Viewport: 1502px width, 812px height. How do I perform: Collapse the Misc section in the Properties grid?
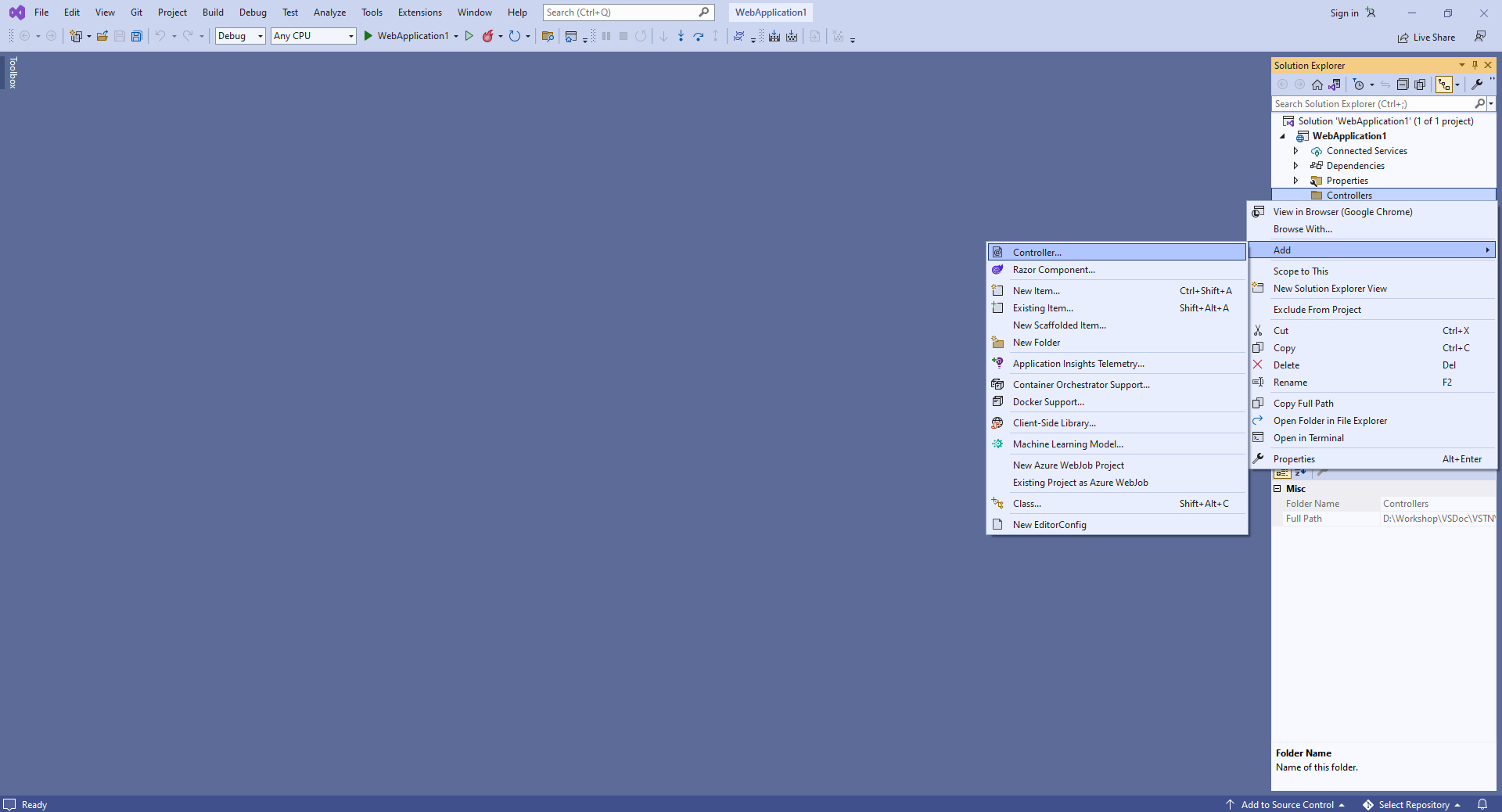(x=1277, y=489)
